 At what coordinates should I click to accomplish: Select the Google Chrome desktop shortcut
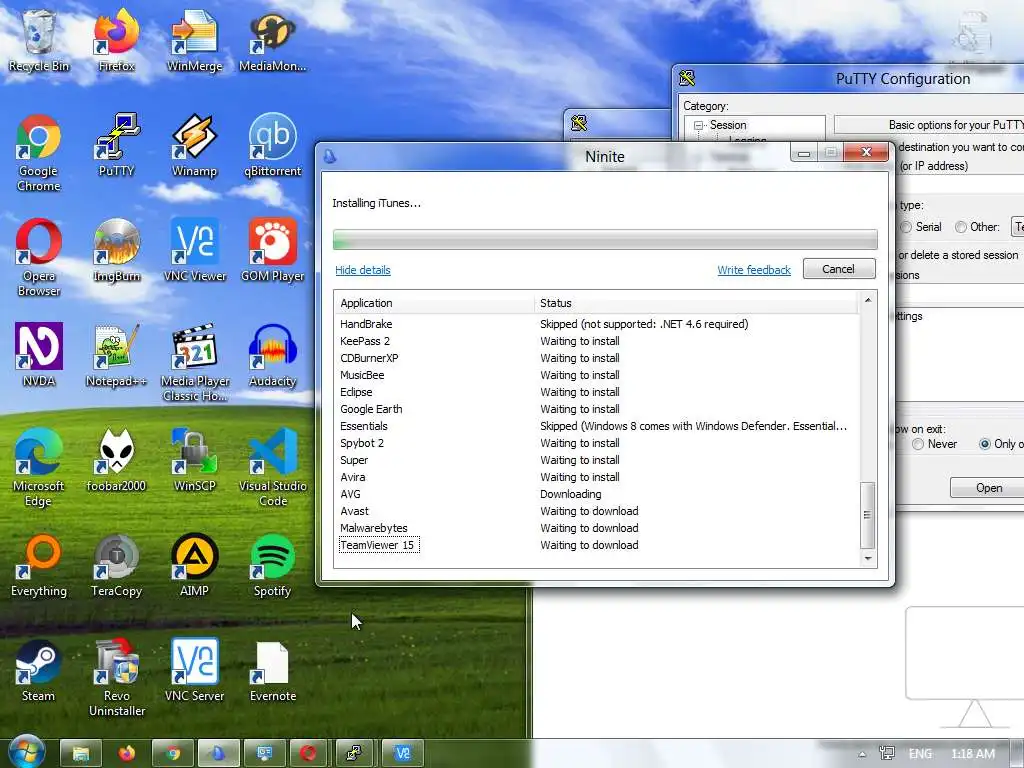click(39, 153)
